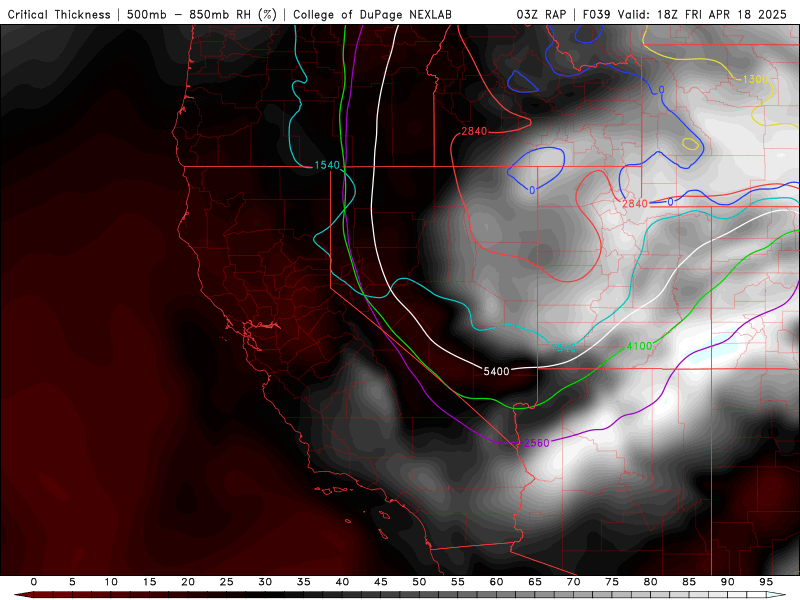
Task: Click the red 2840 label over Idaho
Action: (474, 132)
